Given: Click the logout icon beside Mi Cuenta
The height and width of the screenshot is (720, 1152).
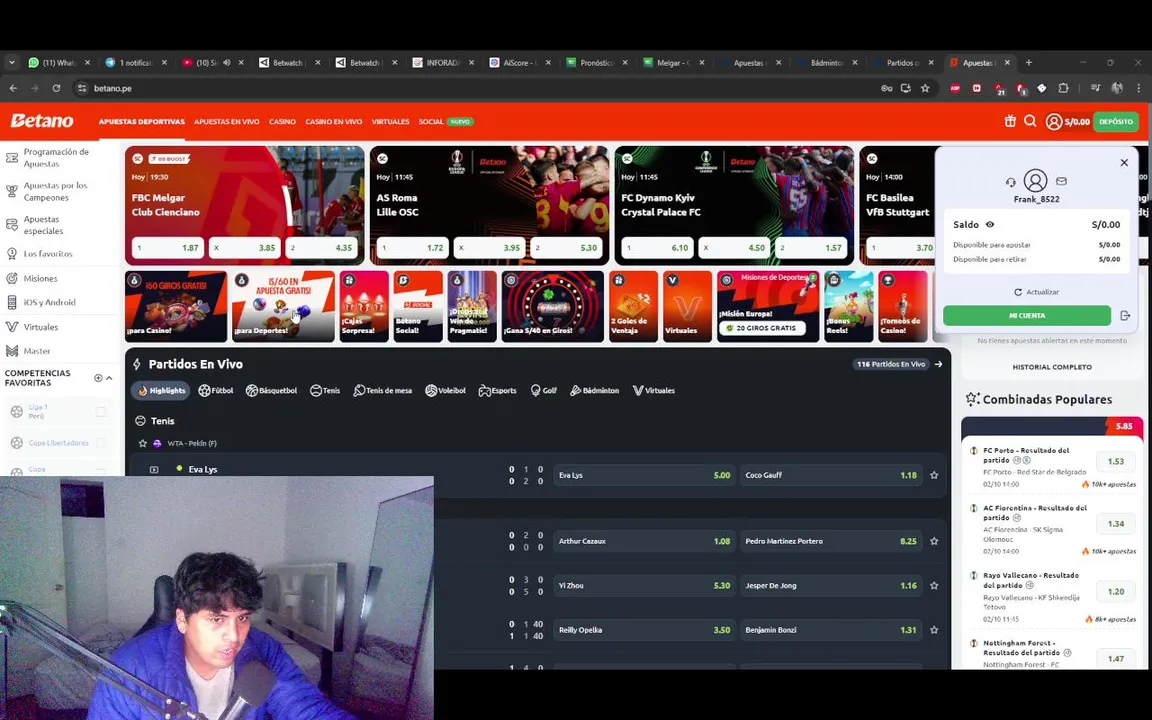Looking at the screenshot, I should pos(1125,316).
